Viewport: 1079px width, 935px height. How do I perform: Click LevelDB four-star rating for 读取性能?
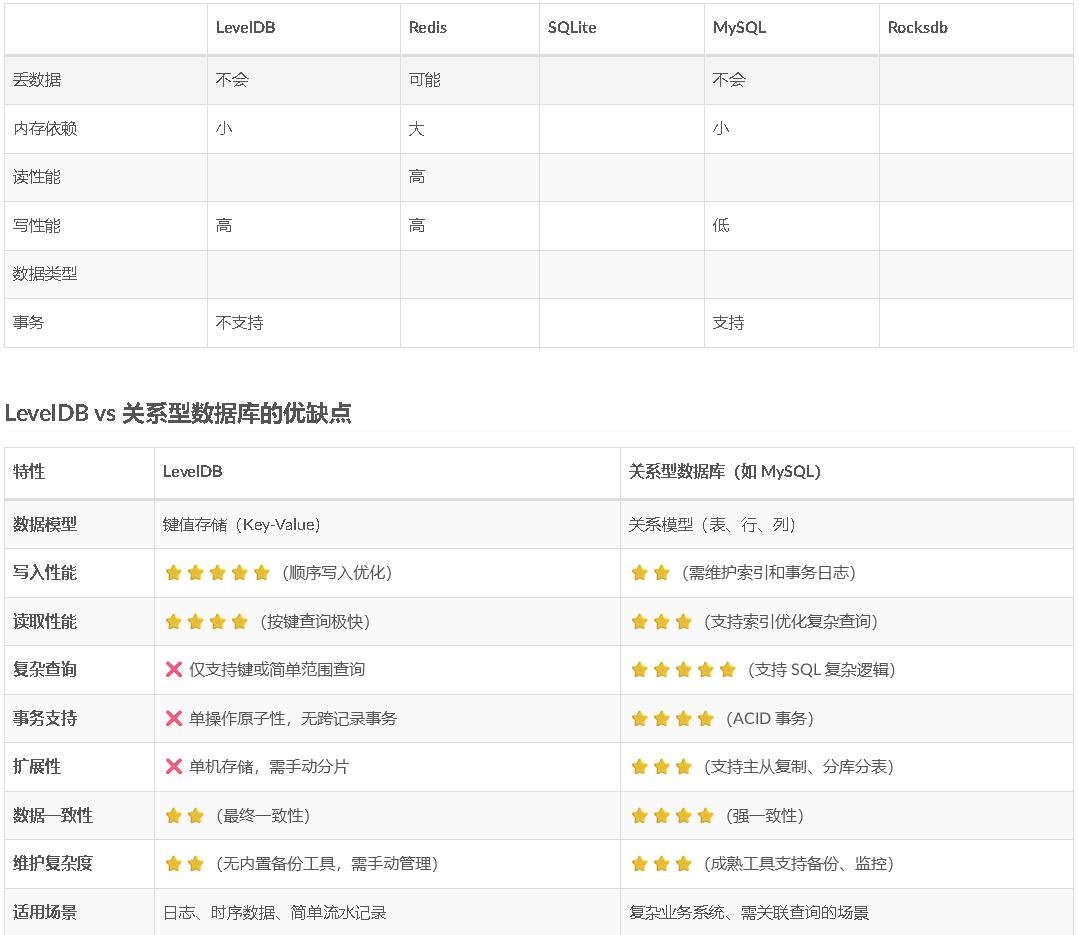point(206,622)
